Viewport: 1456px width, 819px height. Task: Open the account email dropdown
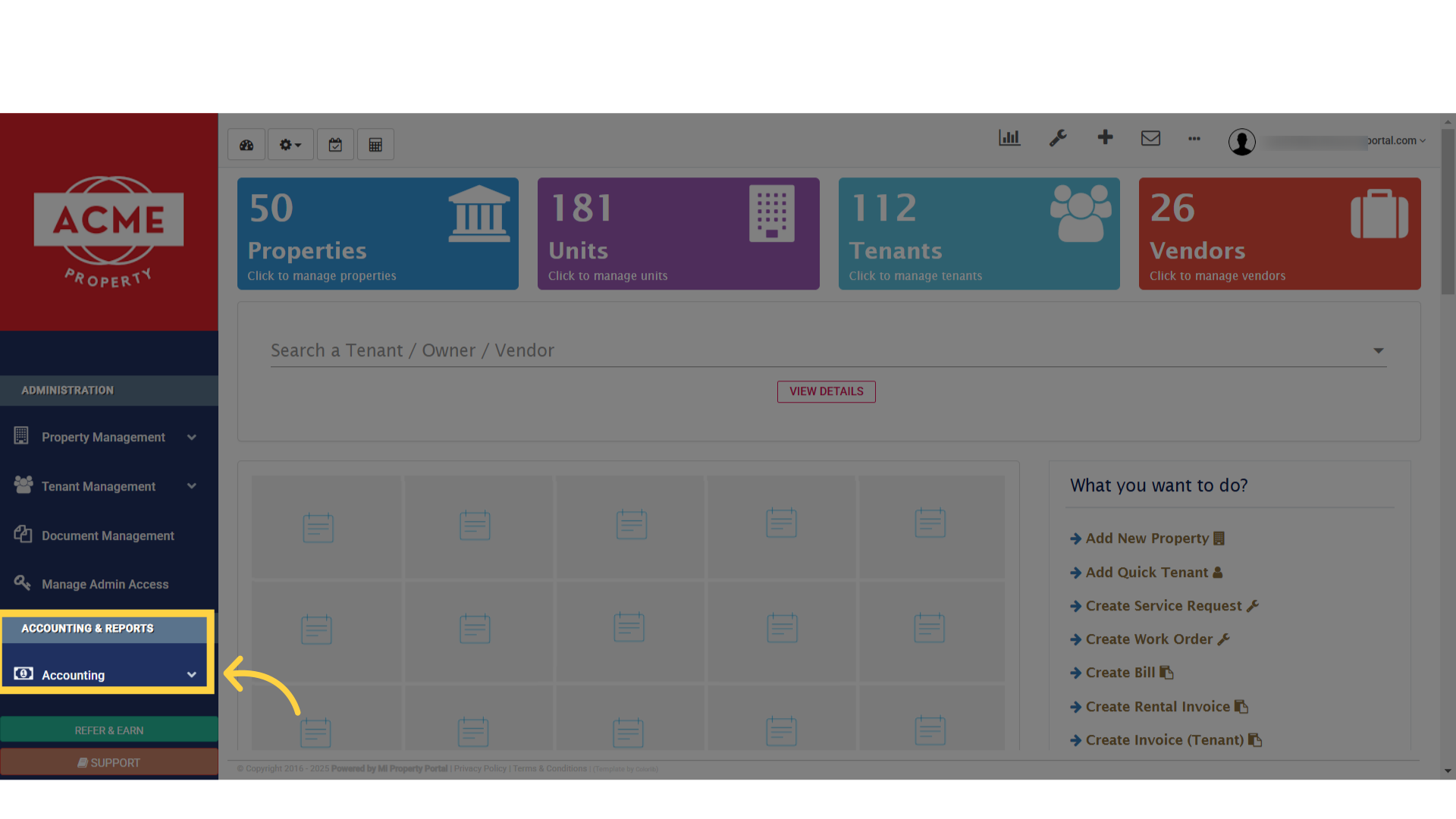[1347, 141]
